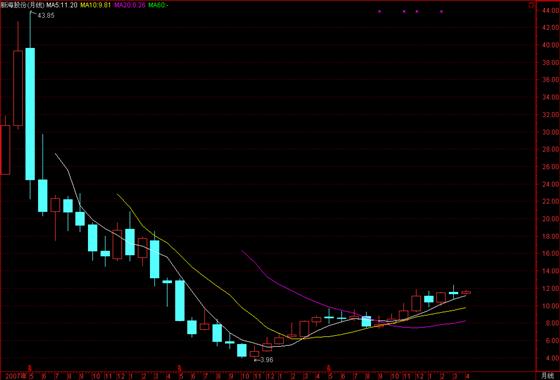Click the 10.00 label on price axis
The height and width of the screenshot is (380, 560).
coord(550,306)
